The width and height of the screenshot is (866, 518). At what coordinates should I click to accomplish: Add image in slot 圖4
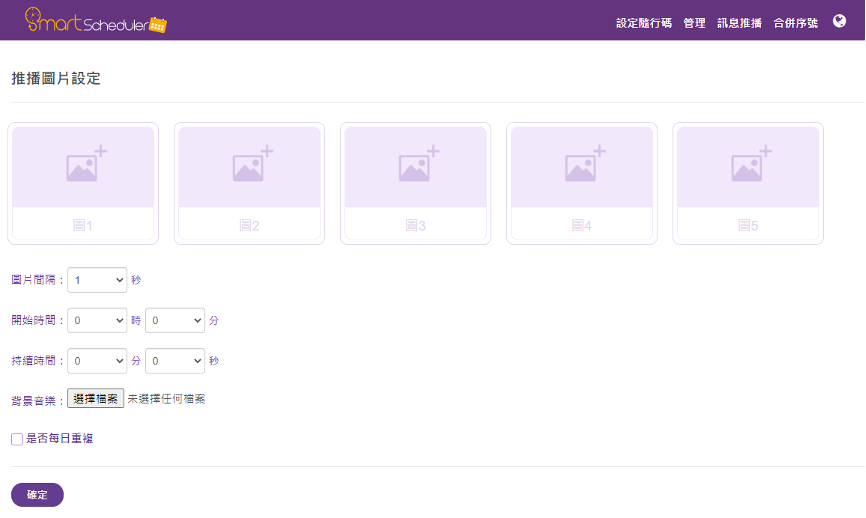(x=582, y=167)
